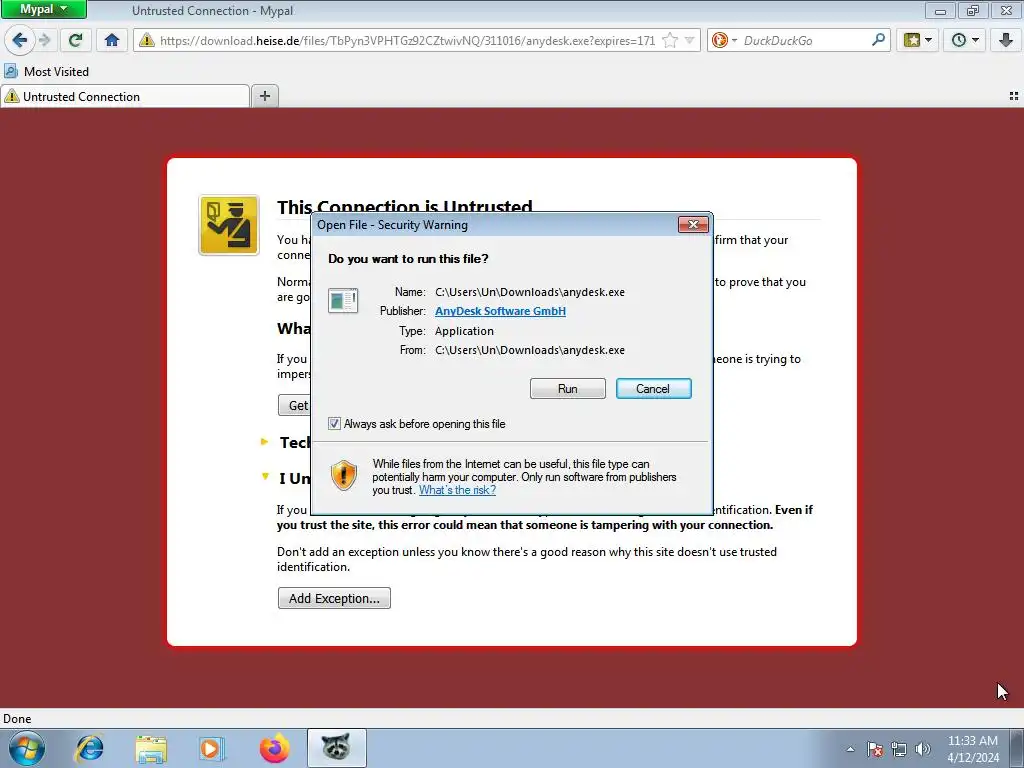
Task: Switch to the Mypal raccoon taskbar icon
Action: (x=336, y=748)
